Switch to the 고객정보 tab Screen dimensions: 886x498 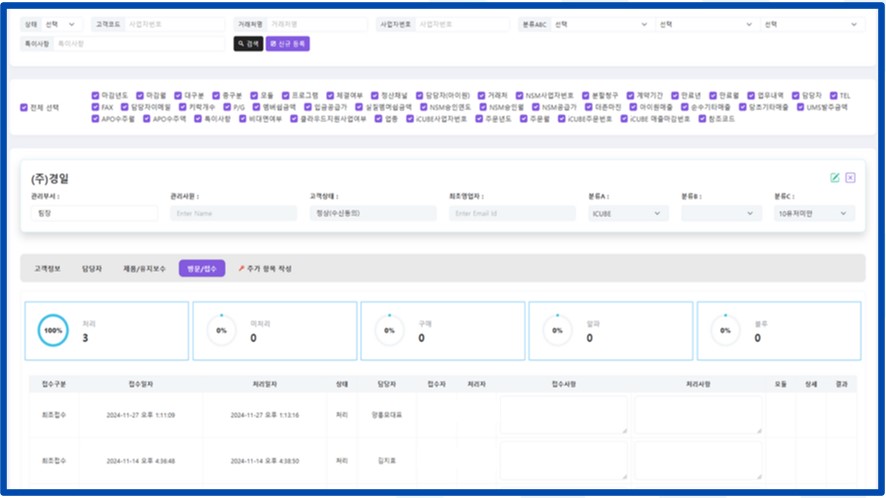(47, 268)
